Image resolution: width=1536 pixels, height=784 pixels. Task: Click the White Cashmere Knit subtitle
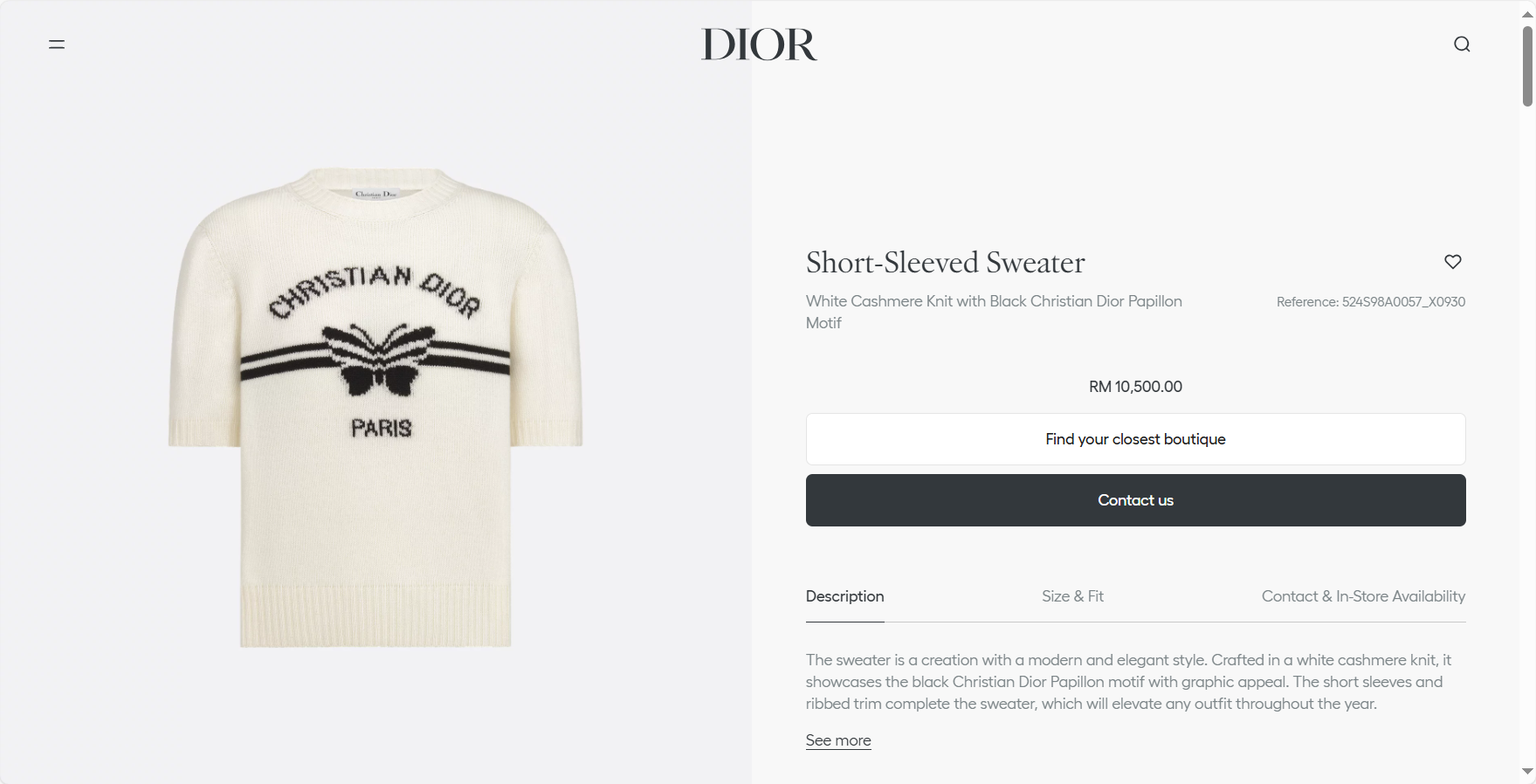[994, 312]
